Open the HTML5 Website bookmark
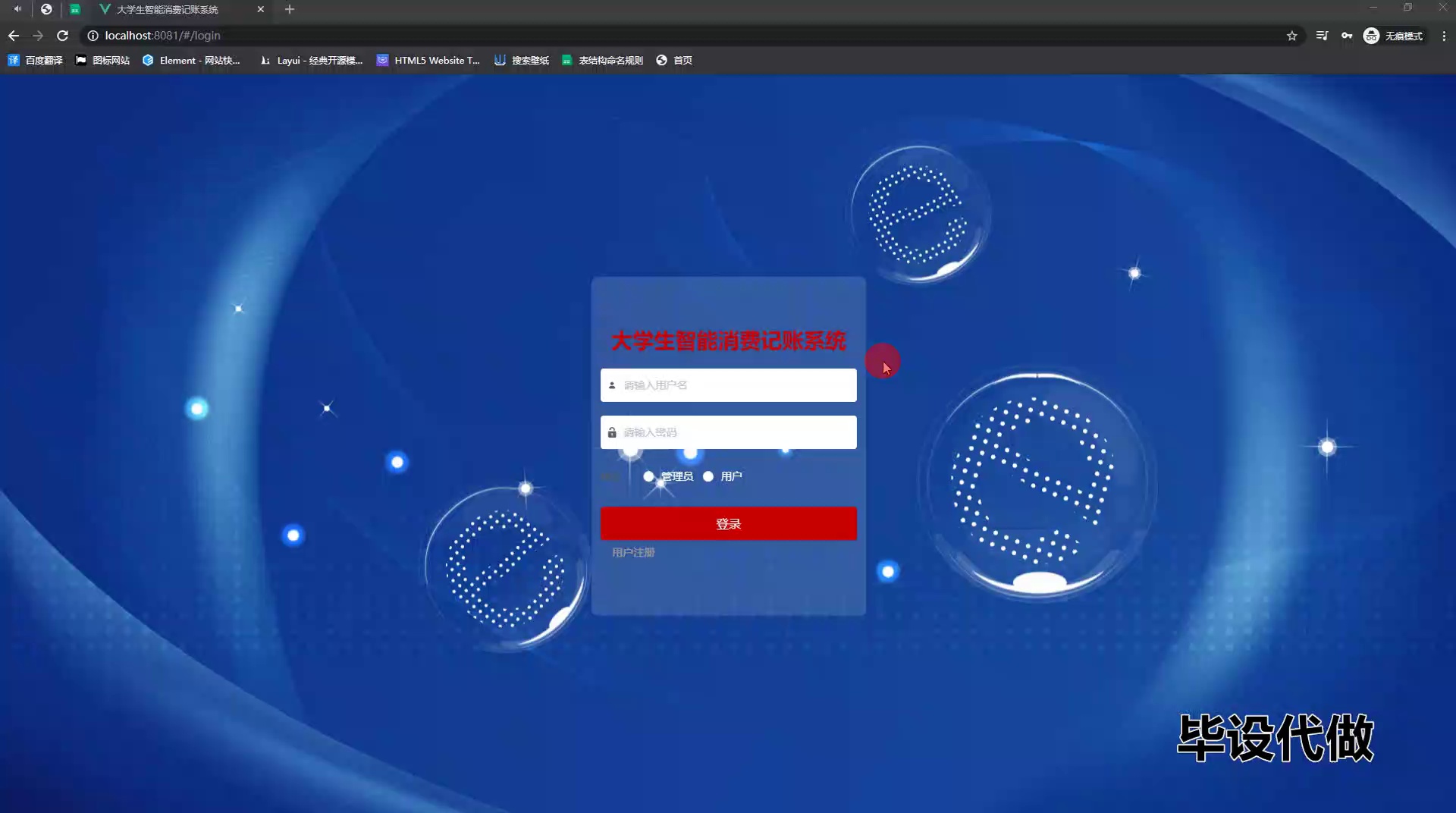Image resolution: width=1456 pixels, height=813 pixels. coord(428,60)
